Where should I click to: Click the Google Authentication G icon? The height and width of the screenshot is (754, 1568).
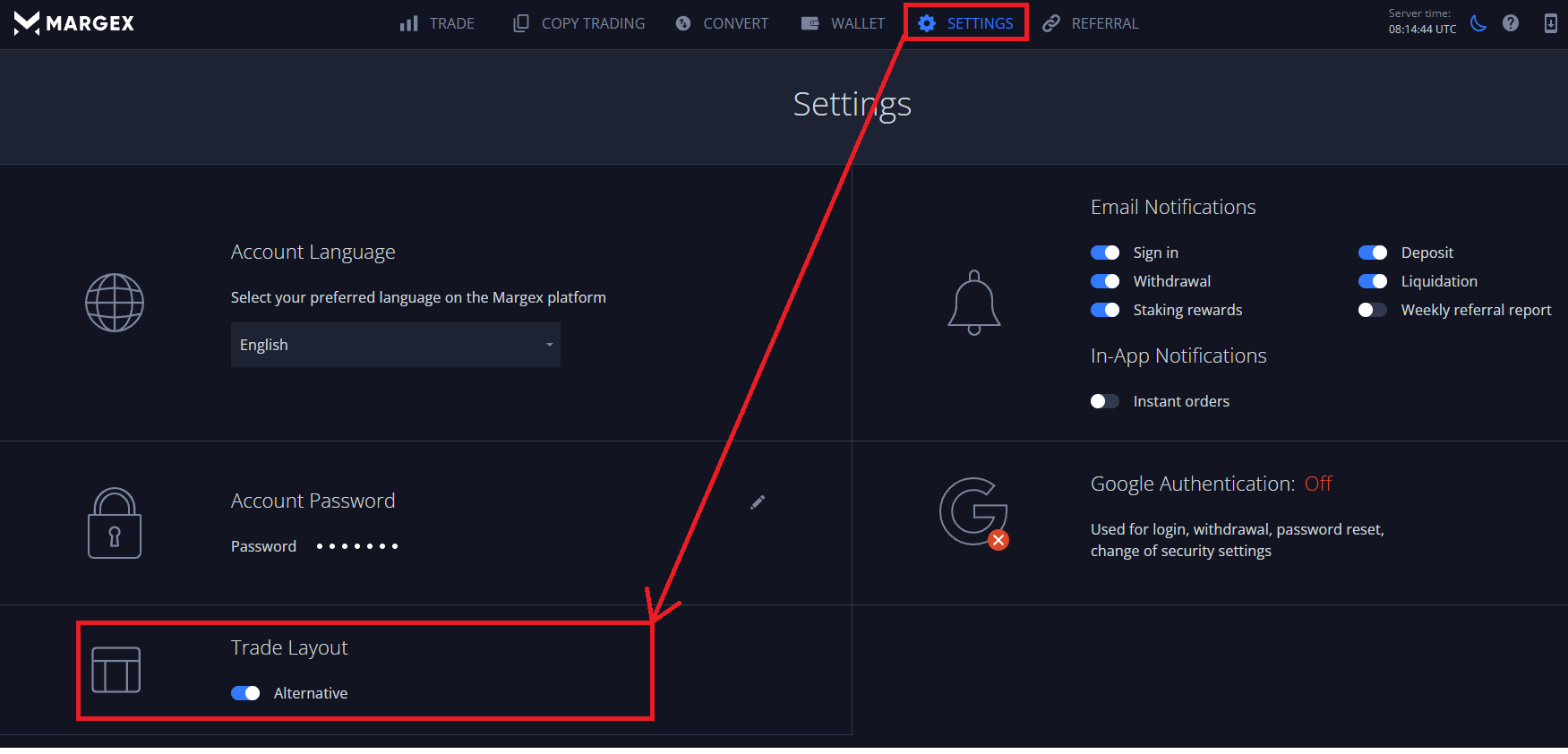click(x=973, y=512)
